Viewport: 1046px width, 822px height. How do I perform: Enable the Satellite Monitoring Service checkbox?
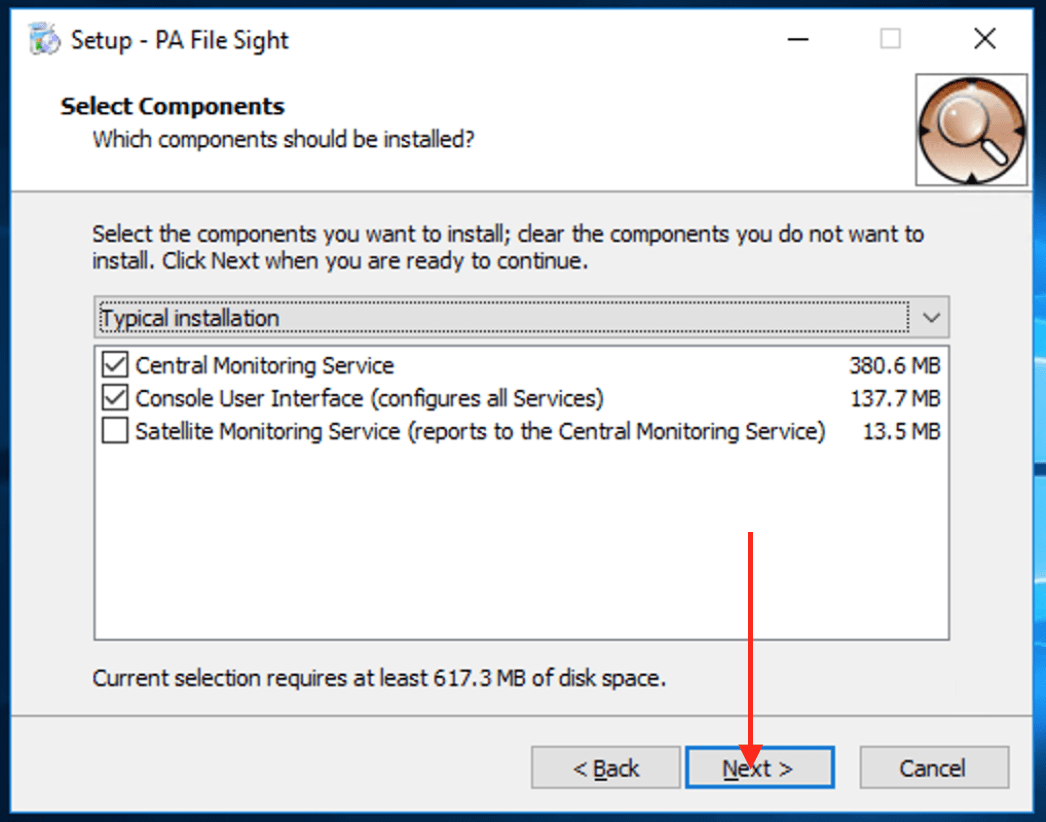coord(116,432)
